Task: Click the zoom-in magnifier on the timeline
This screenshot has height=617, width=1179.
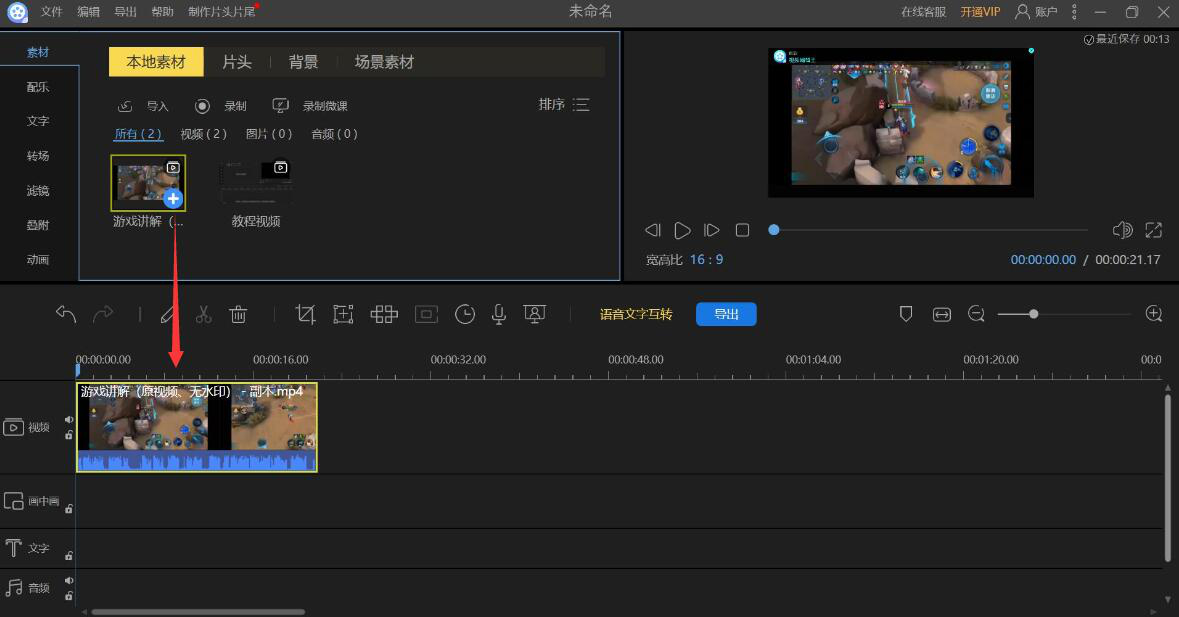Action: click(x=1154, y=314)
